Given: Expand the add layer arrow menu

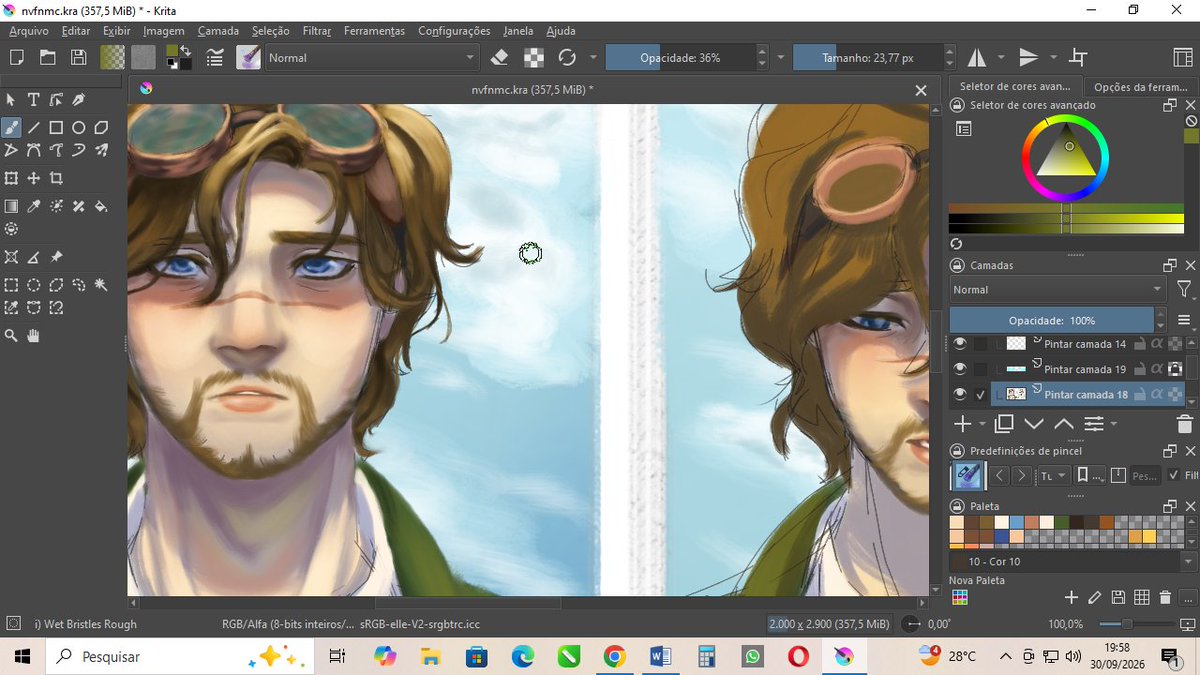Looking at the screenshot, I should coord(981,425).
